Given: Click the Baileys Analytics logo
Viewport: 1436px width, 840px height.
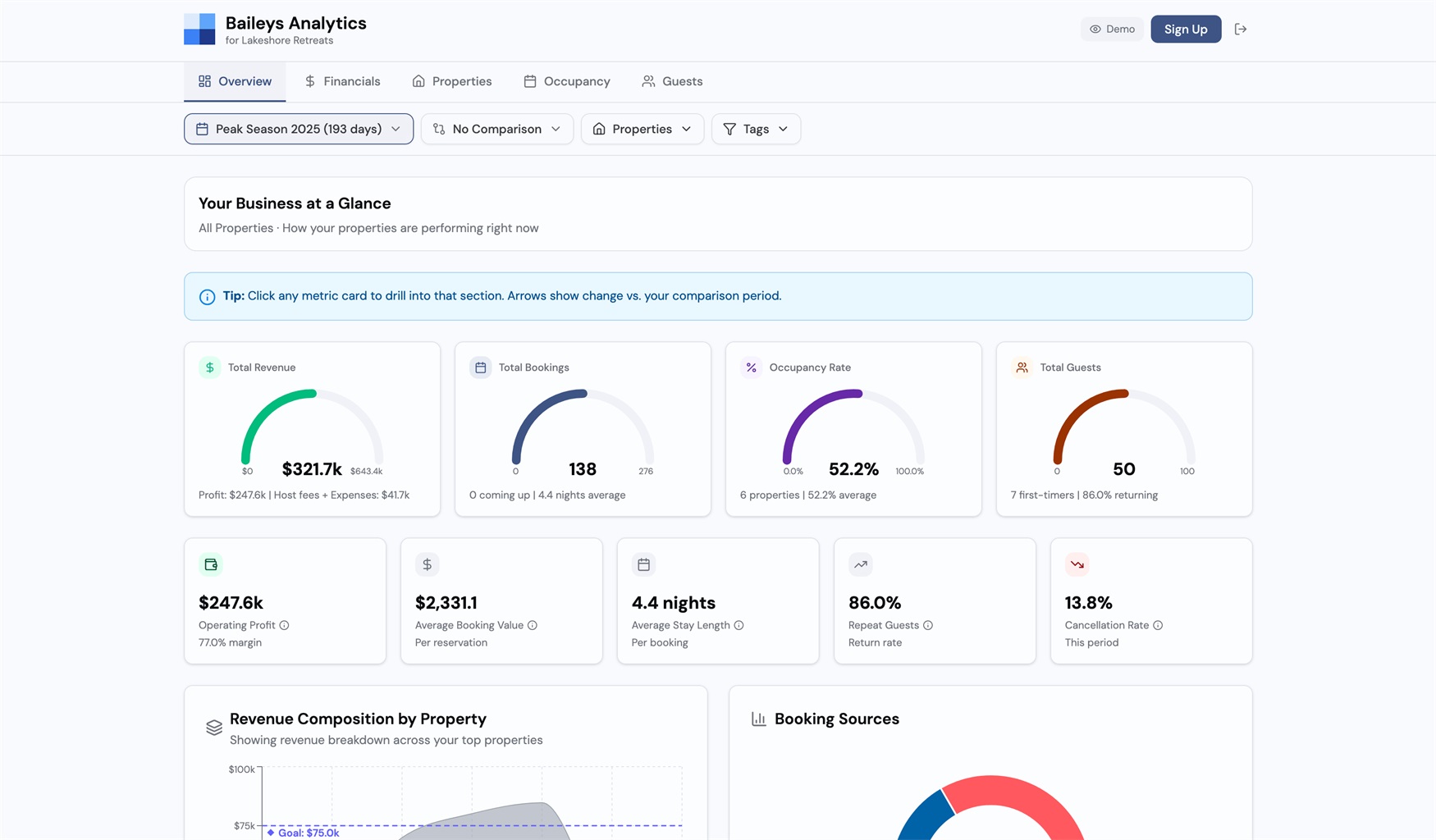Looking at the screenshot, I should tap(199, 30).
